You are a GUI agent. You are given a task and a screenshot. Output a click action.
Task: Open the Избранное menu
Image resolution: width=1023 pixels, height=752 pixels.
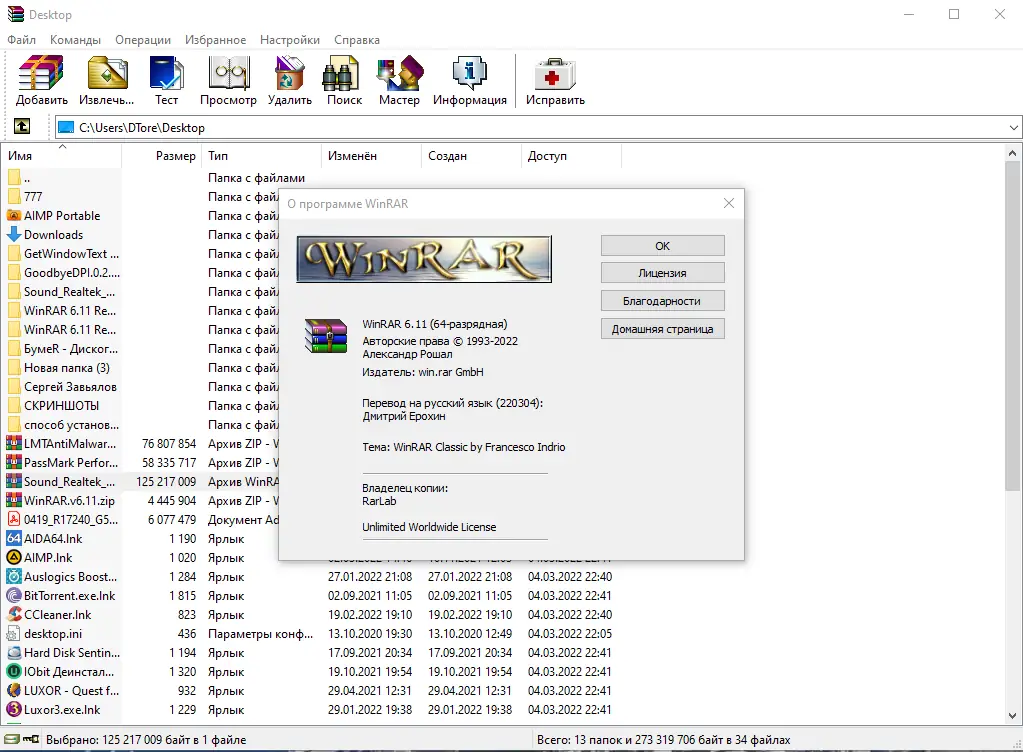[215, 40]
